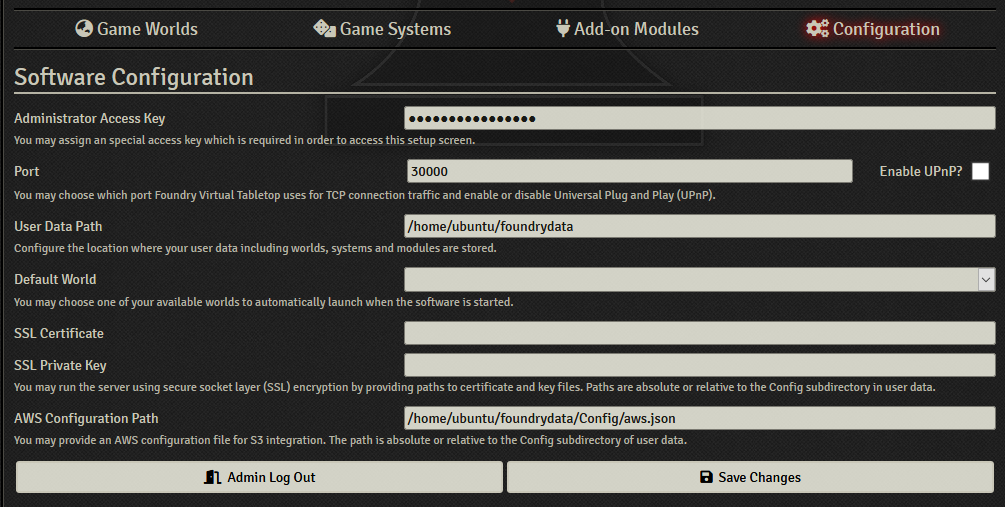Click the SSL encryption help text
The width and height of the screenshot is (1005, 507).
(x=475, y=387)
